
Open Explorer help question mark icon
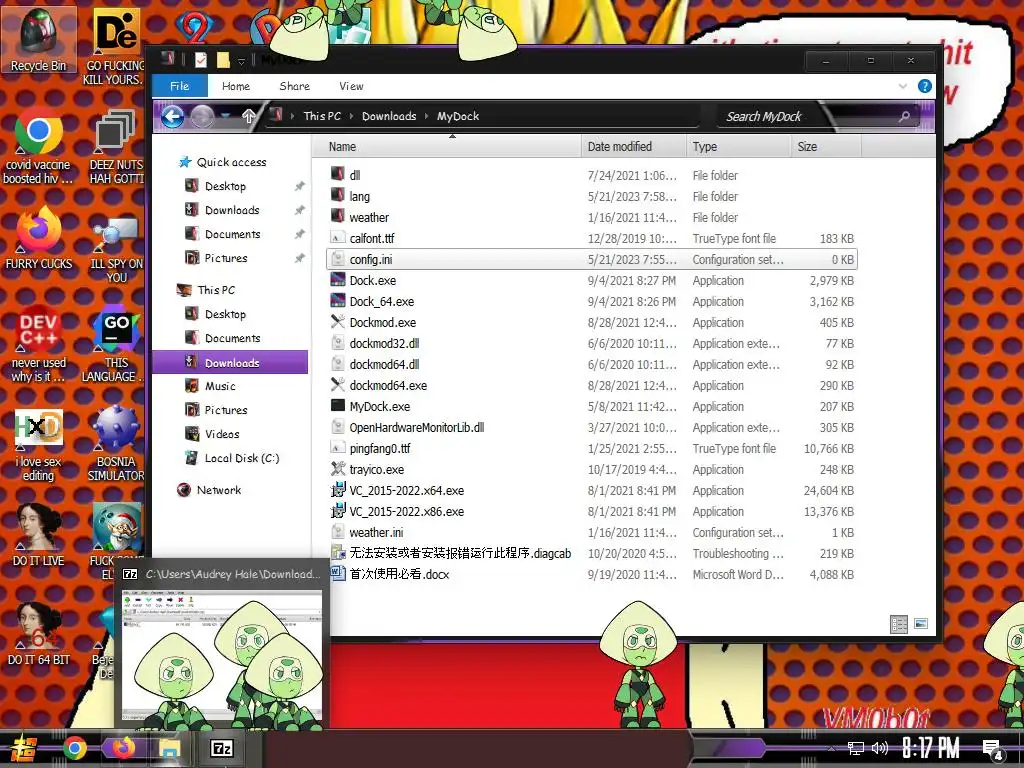coord(925,86)
